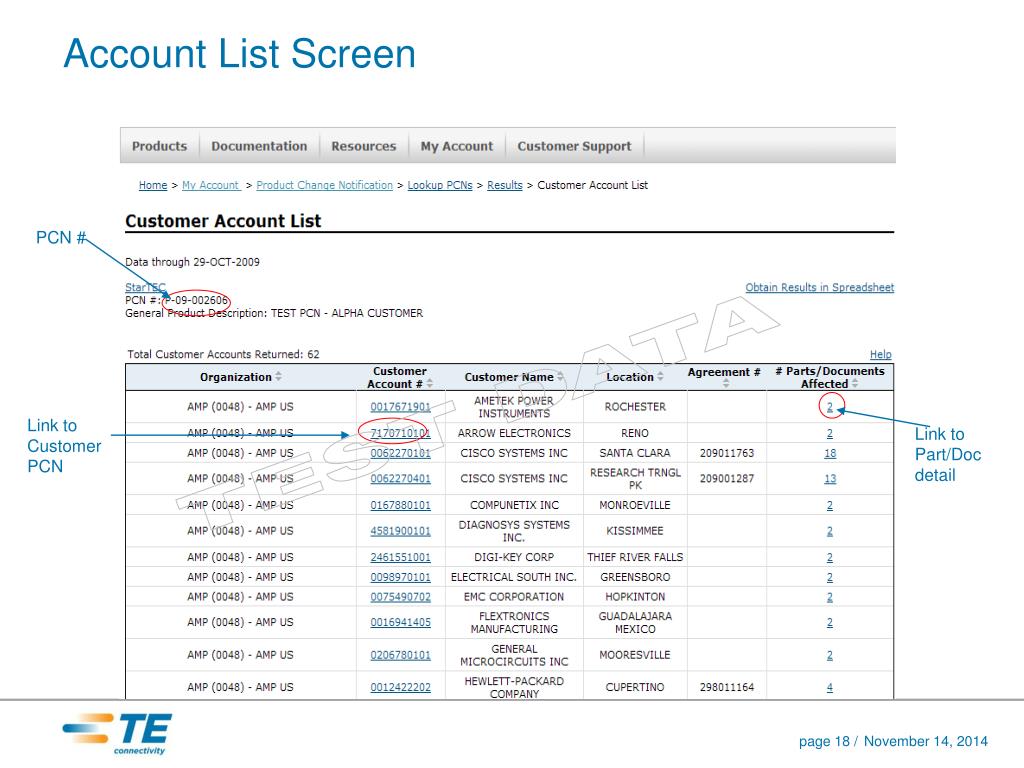This screenshot has width=1024, height=768.
Task: Click the SANTA CLARA location cell
Action: tap(635, 453)
